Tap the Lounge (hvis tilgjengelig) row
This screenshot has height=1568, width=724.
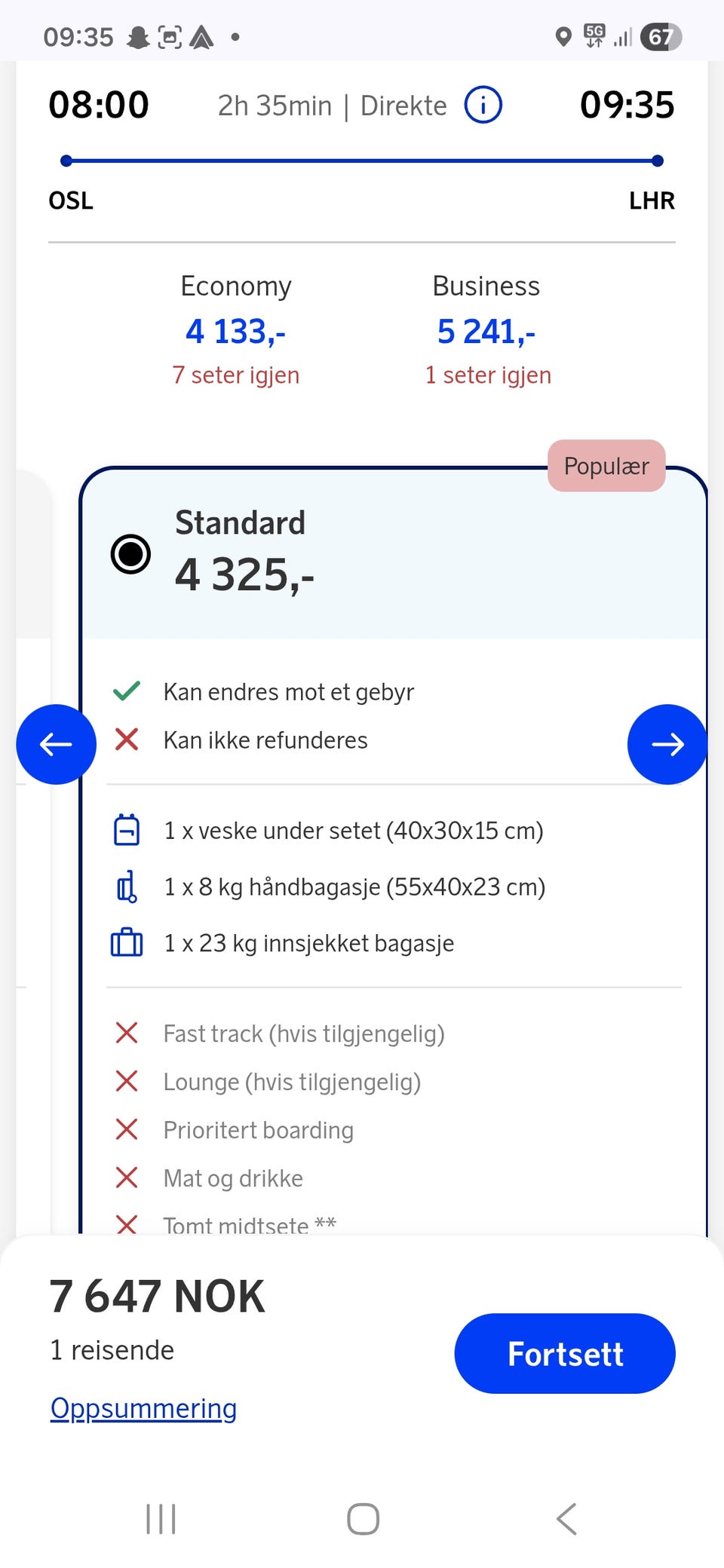tap(292, 1082)
